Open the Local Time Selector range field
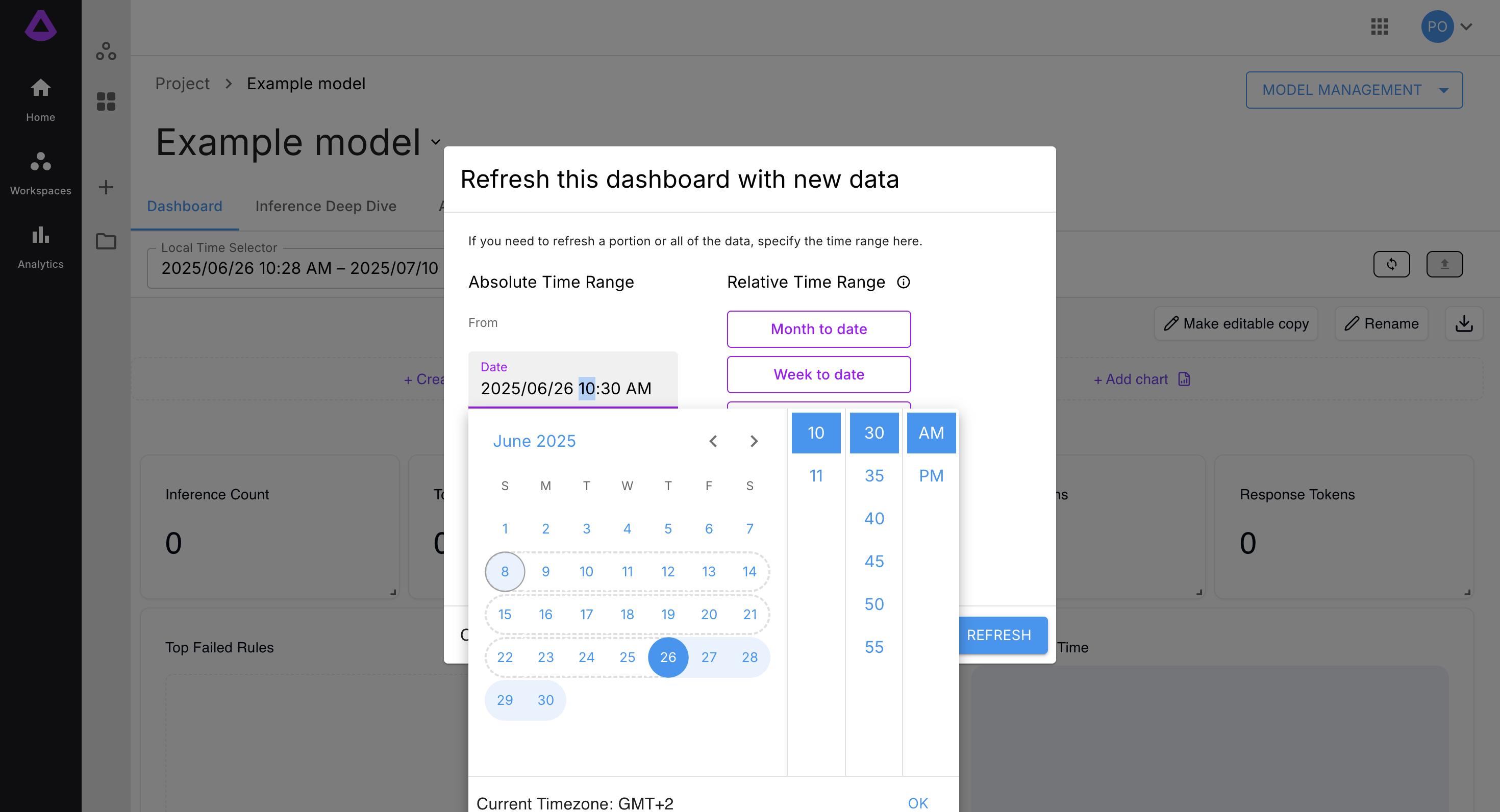1500x812 pixels. click(x=296, y=267)
